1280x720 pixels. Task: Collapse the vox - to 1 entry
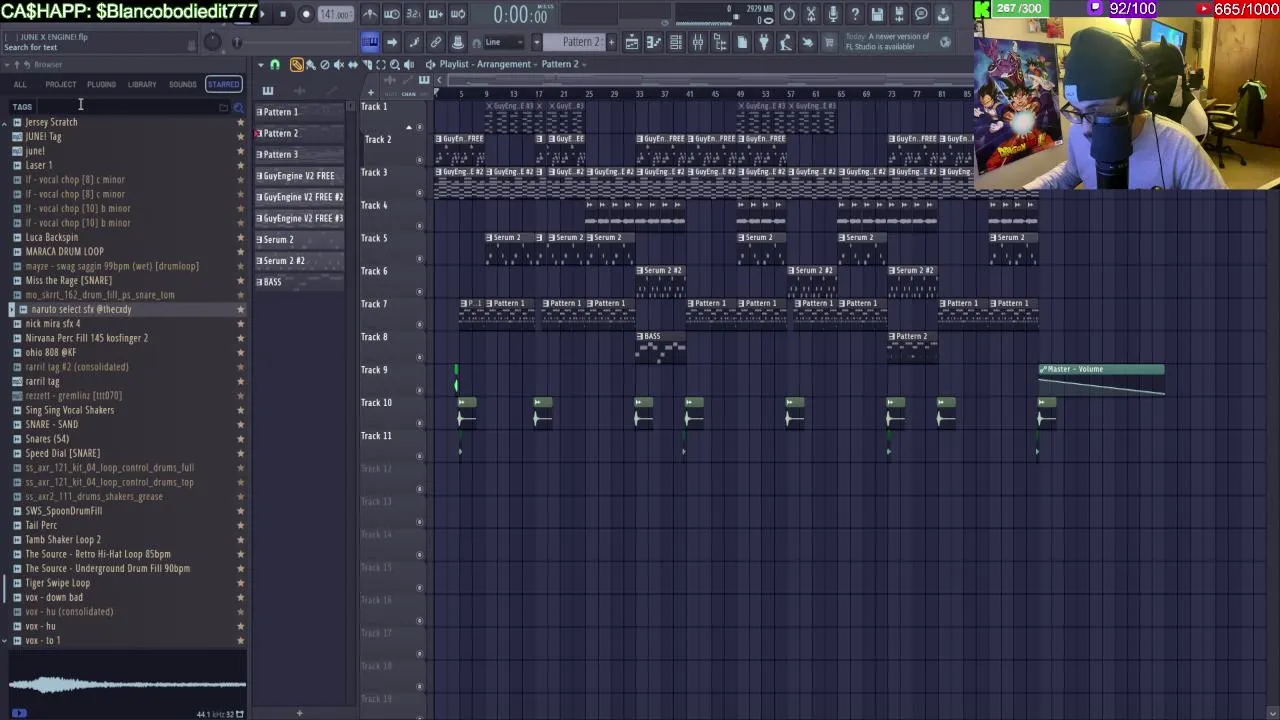(5, 640)
